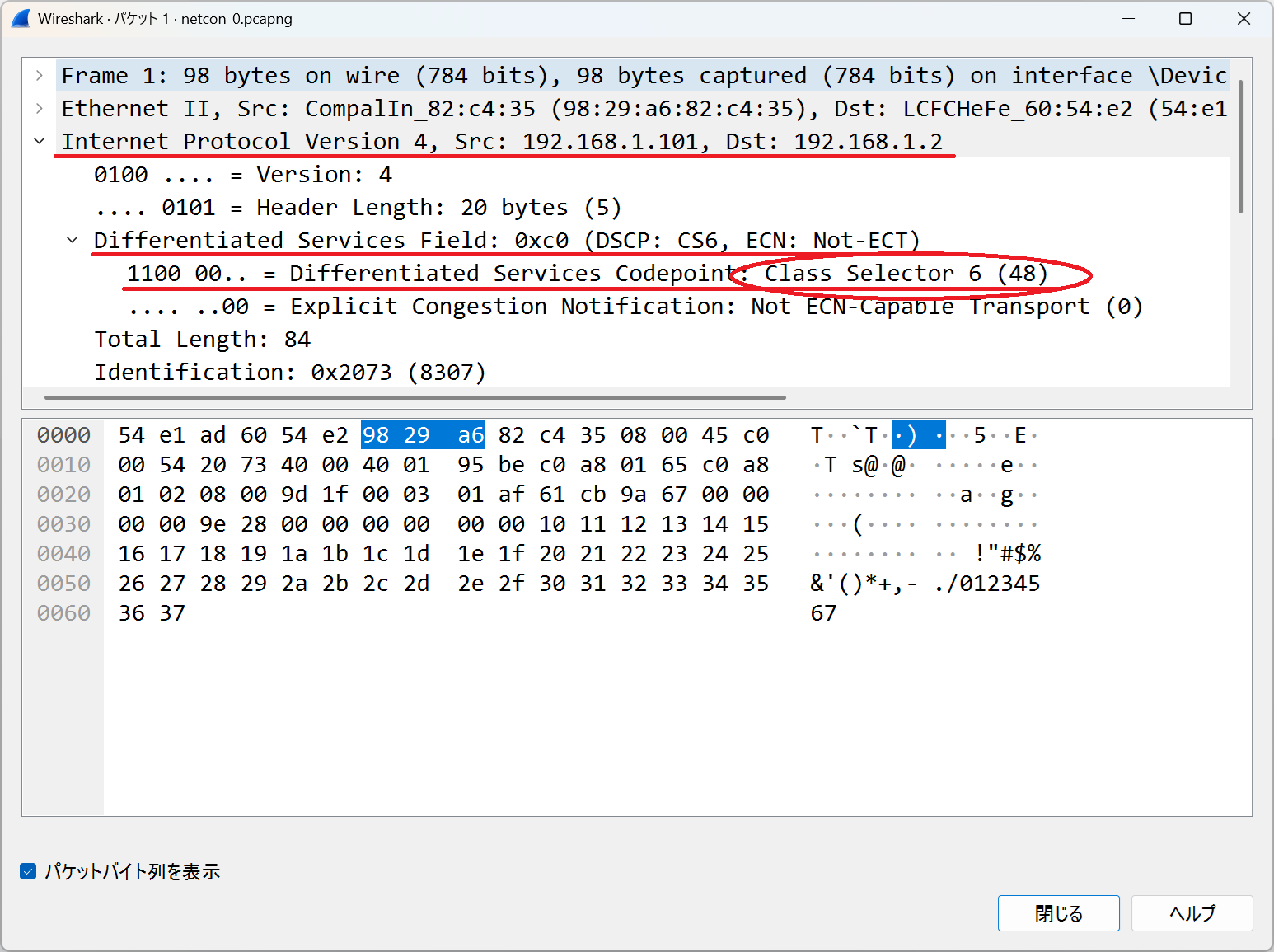Image resolution: width=1274 pixels, height=952 pixels.
Task: Collapse the Internet Protocol Version 4 row
Action: coord(40,141)
